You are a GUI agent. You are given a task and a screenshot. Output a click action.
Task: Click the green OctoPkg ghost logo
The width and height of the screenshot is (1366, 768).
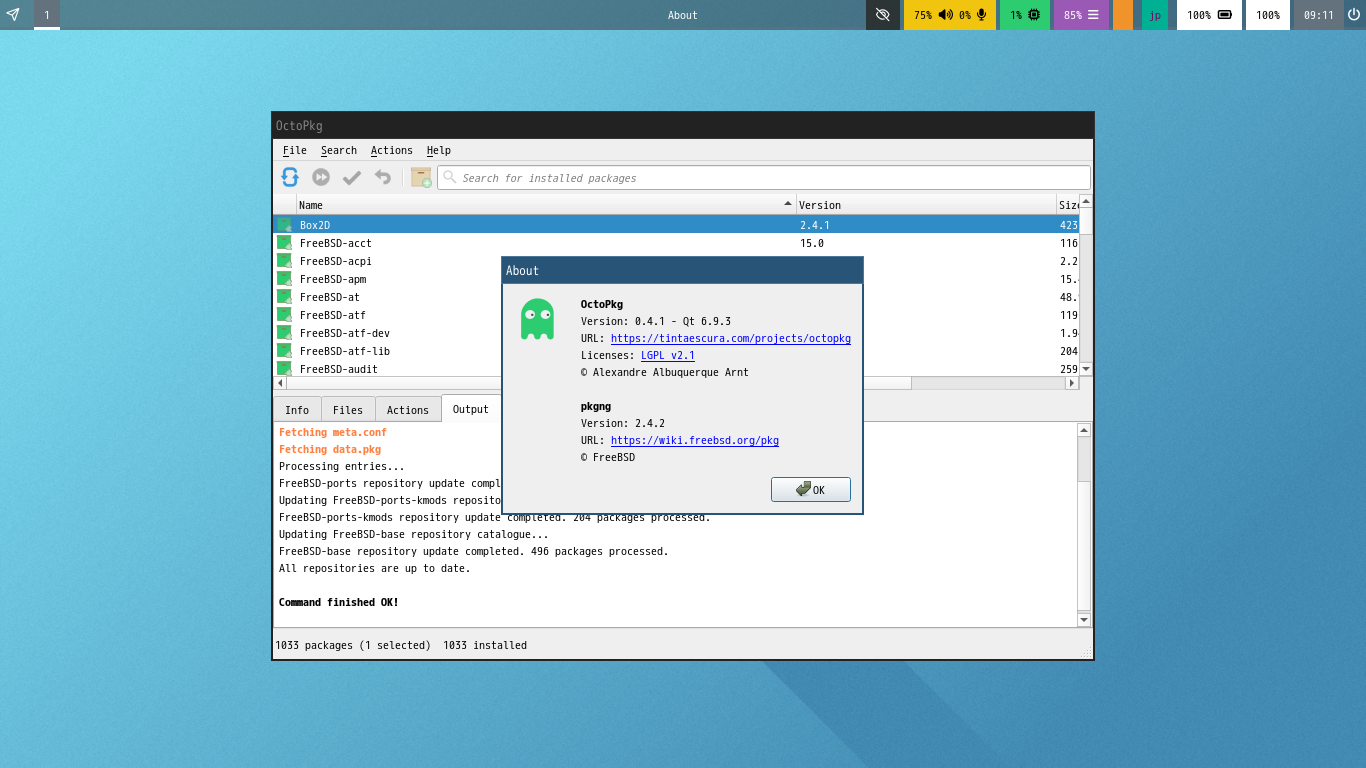click(537, 319)
